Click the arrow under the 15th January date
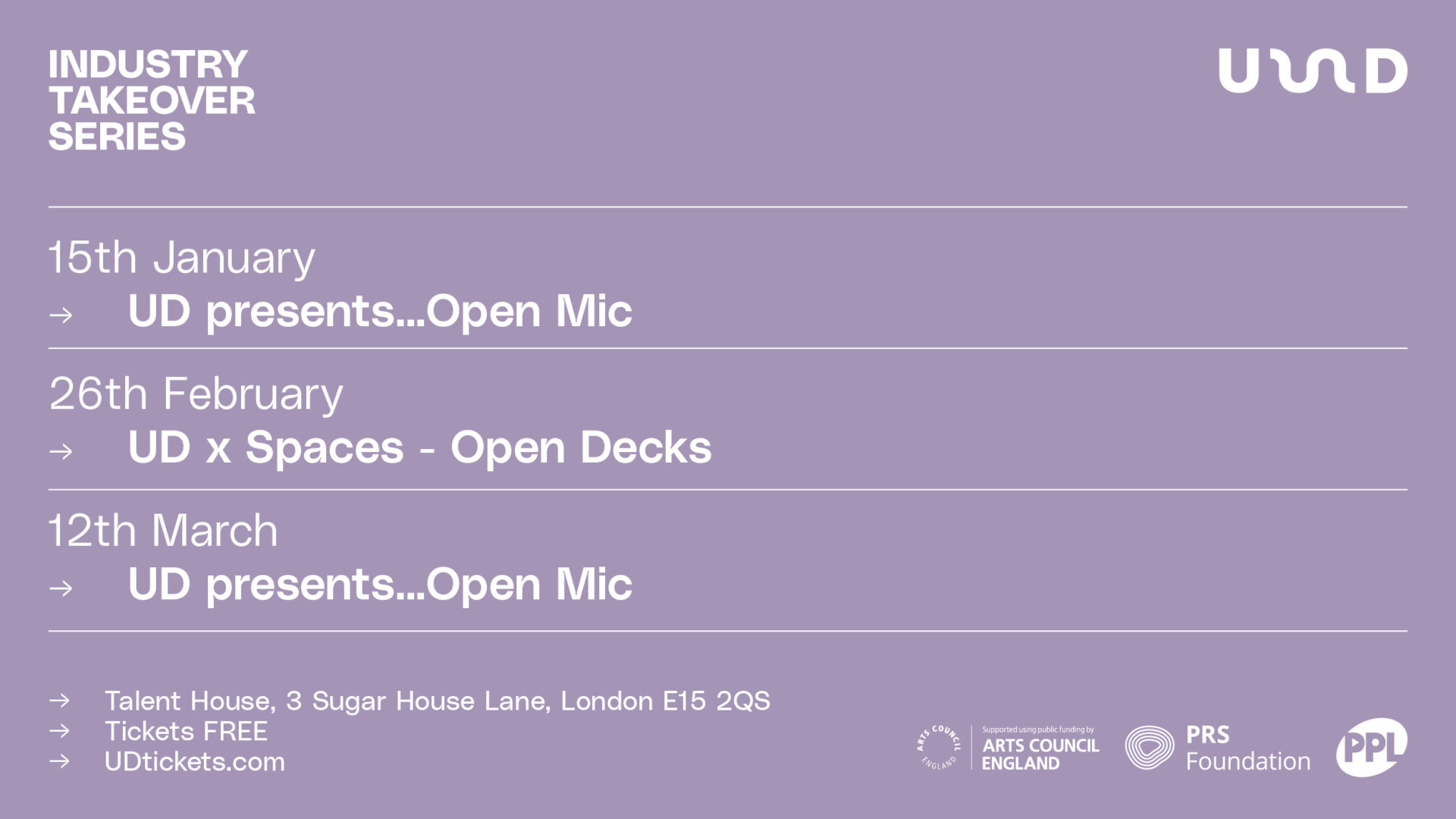Image resolution: width=1456 pixels, height=819 pixels. 61,315
